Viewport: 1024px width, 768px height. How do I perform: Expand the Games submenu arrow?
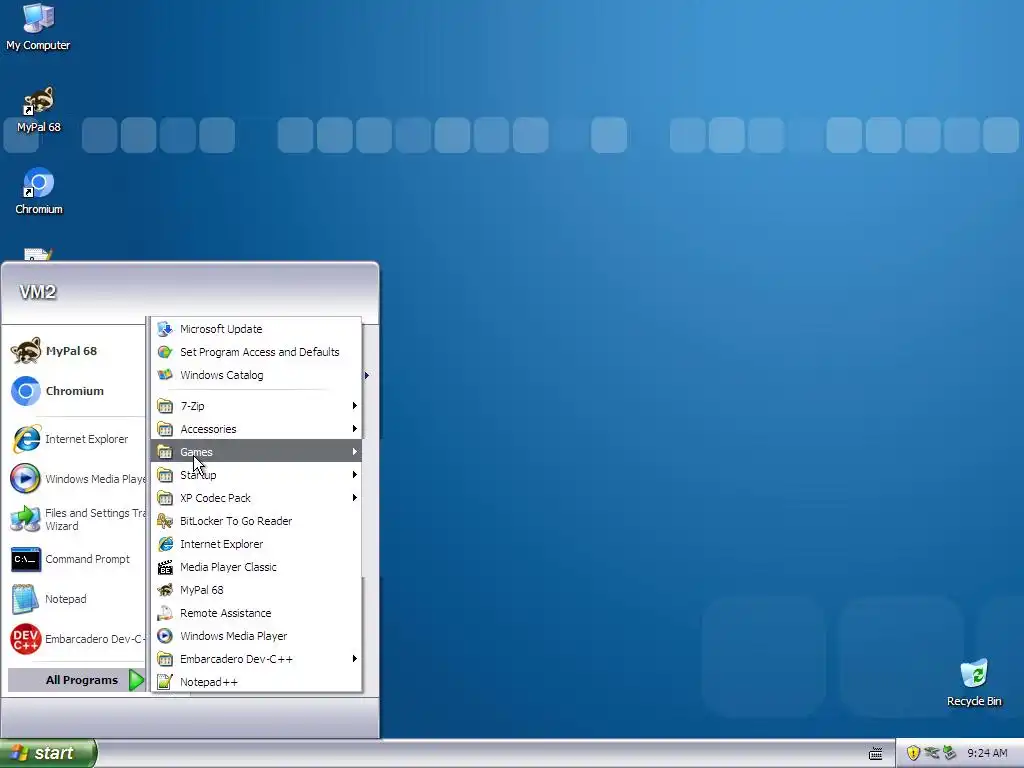355,451
